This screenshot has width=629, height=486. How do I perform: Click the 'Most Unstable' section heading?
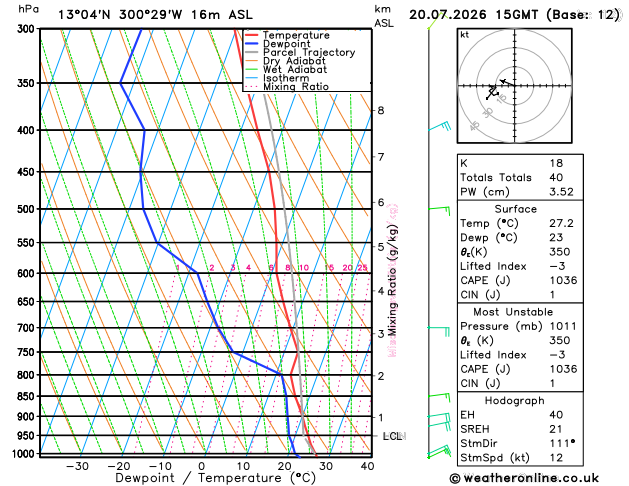[x=513, y=312]
